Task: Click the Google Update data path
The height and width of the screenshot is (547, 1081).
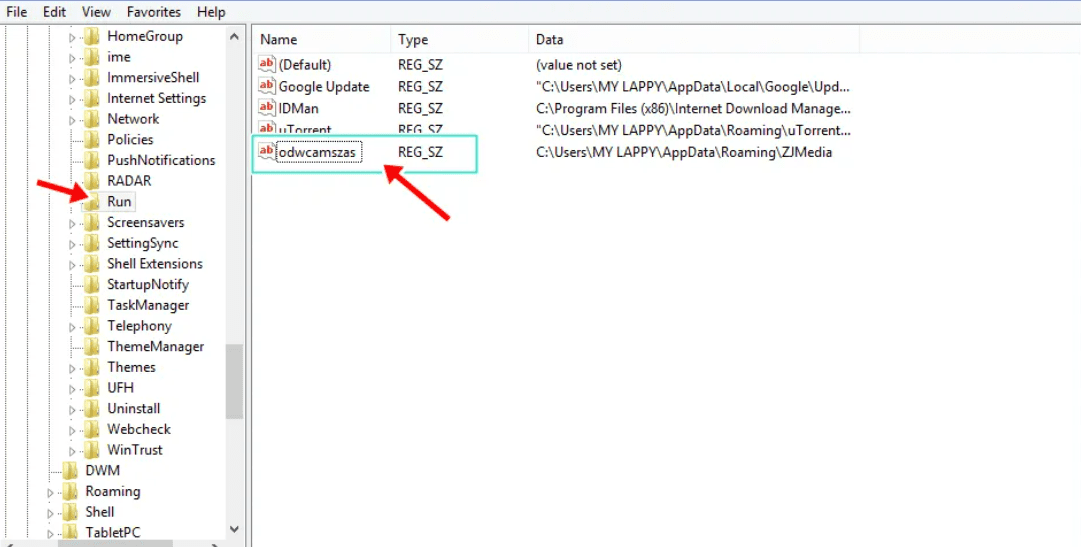Action: coord(693,86)
